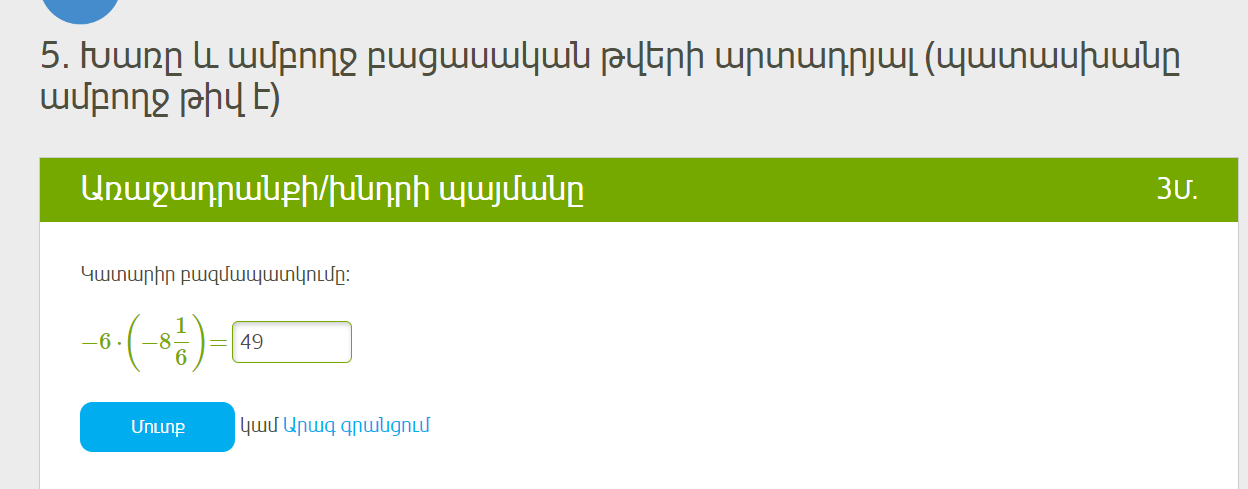Click the green Առաջադրանքի/խնդրի պայմանը header title
This screenshot has height=489, width=1248.
point(331,189)
